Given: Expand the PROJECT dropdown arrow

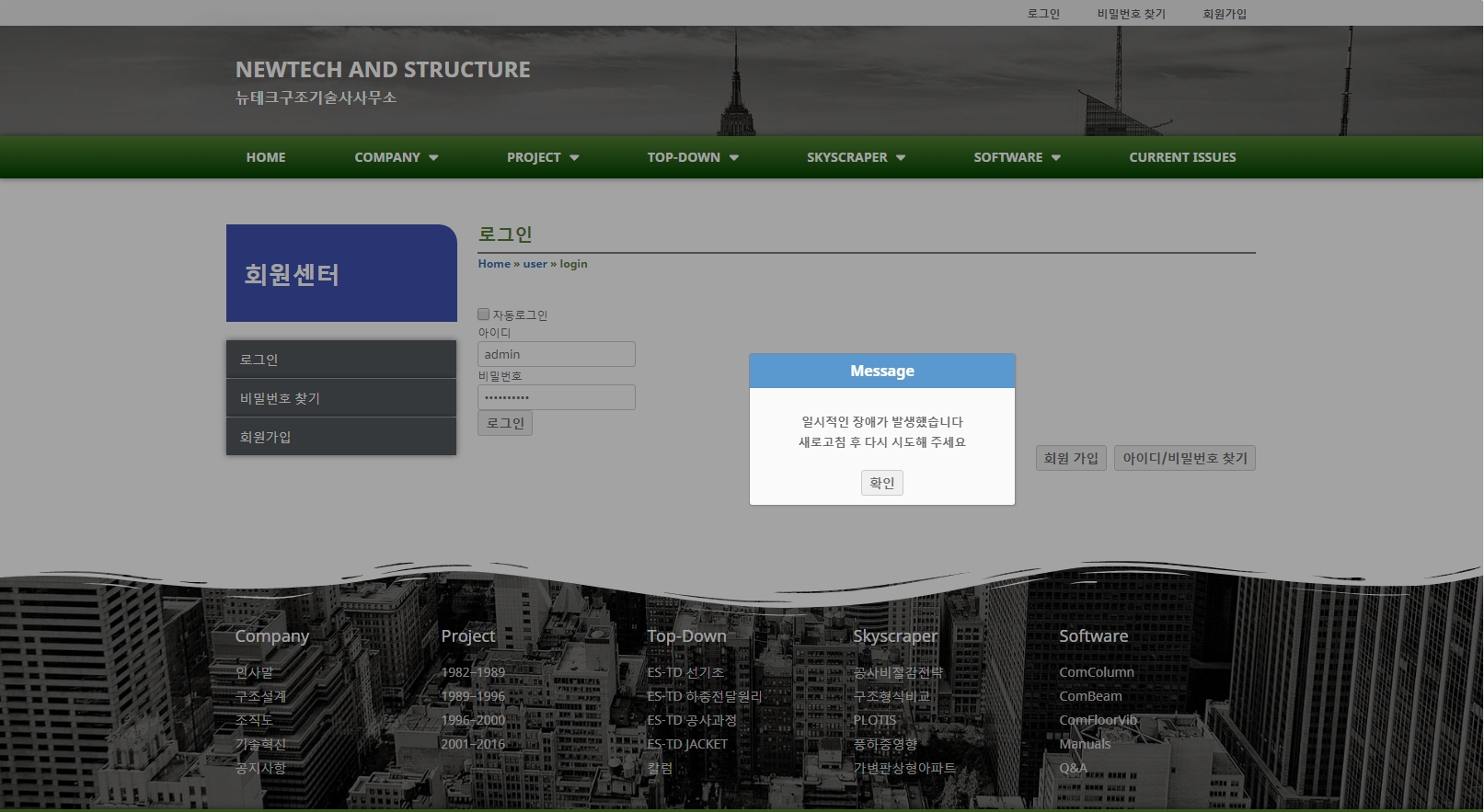Looking at the screenshot, I should click(574, 158).
